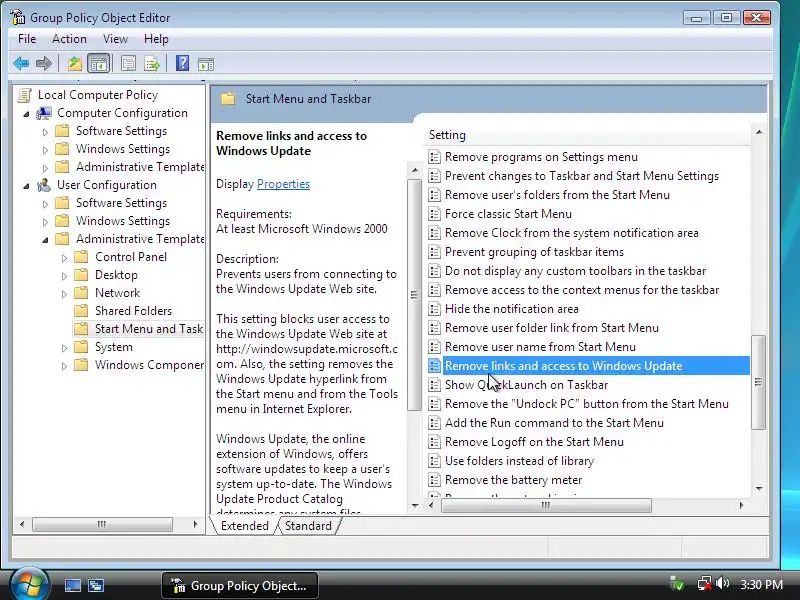Screen dimensions: 800x600
Task: Click User Configuration icon in tree
Action: (x=44, y=185)
